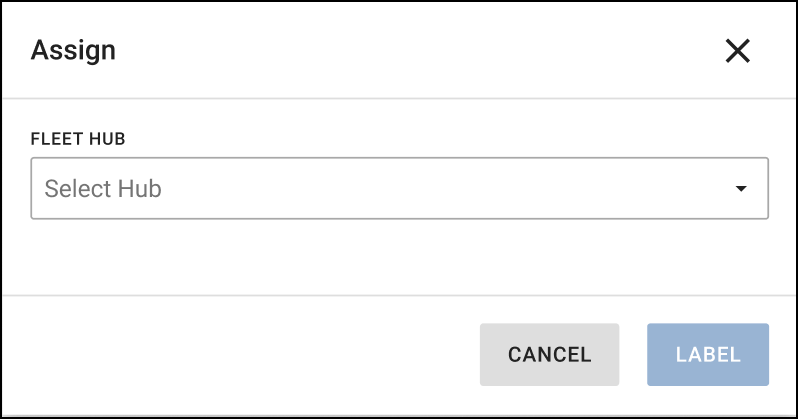Click the blue Label button

(708, 354)
